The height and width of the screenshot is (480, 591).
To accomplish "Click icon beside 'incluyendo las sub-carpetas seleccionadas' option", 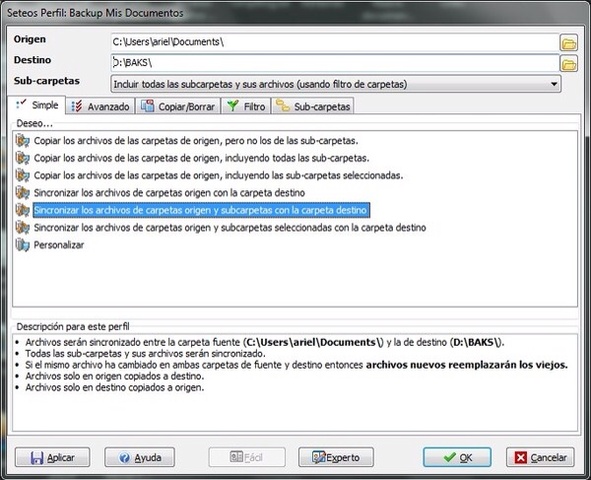I will point(23,175).
